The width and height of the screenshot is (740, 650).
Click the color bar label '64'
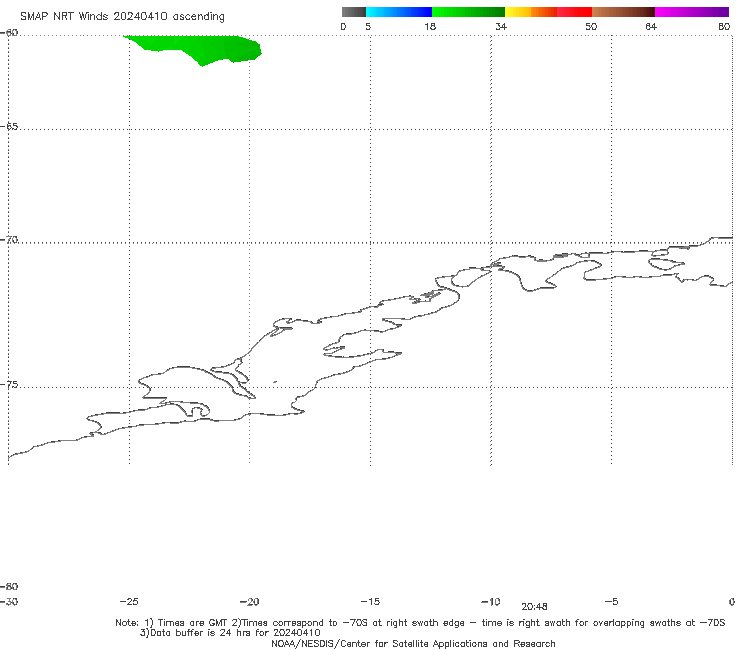pyautogui.click(x=651, y=26)
